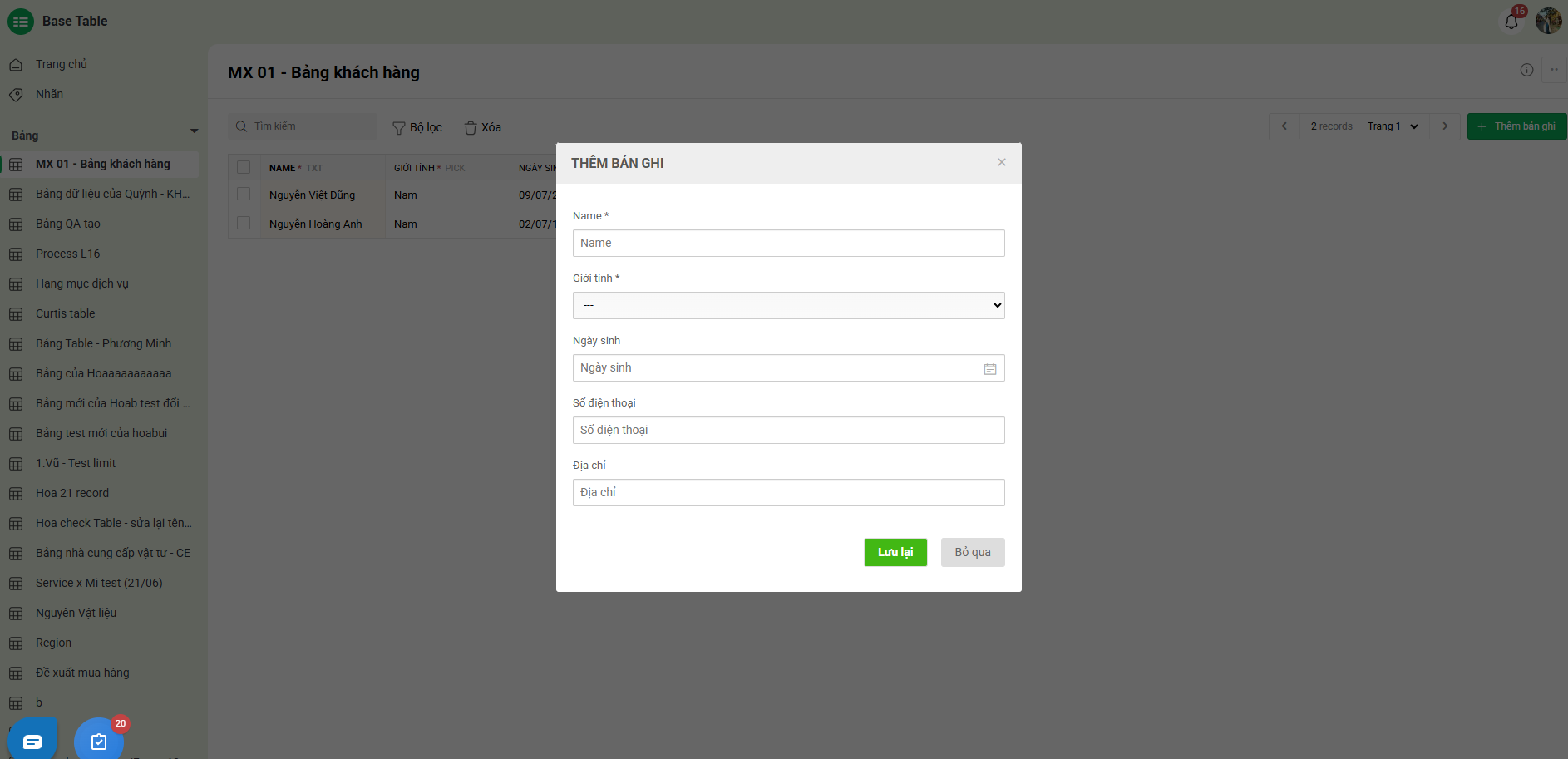Click the Bỏ qua cancel button
This screenshot has width=1568, height=759.
973,552
